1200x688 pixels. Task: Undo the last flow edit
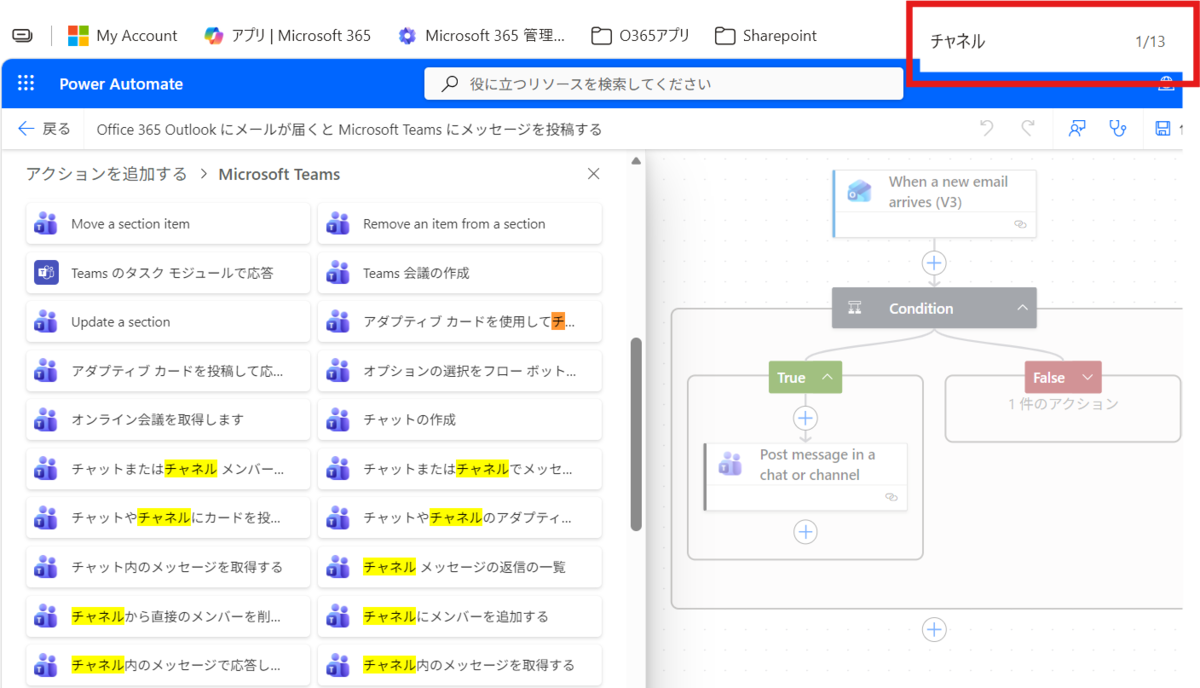click(987, 128)
